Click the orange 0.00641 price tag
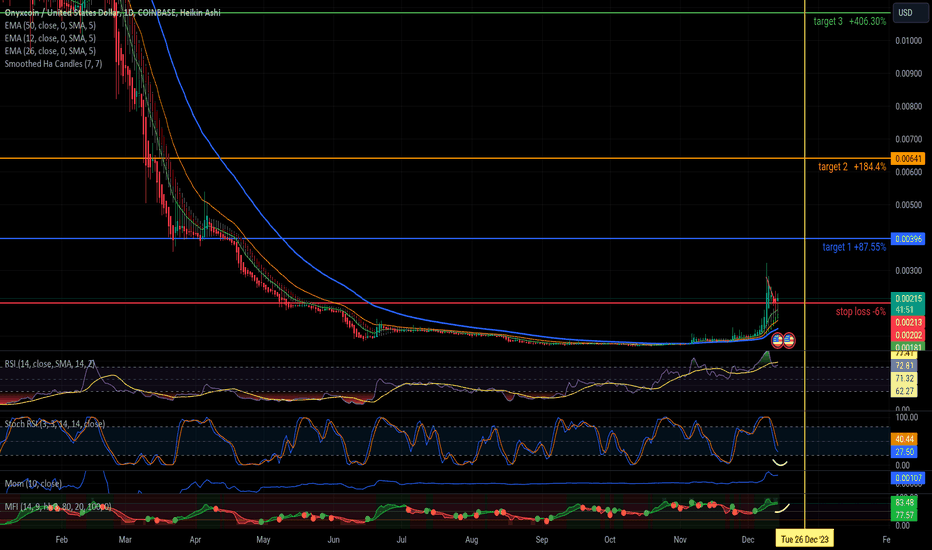Screen dimensions: 932x550 908,158
